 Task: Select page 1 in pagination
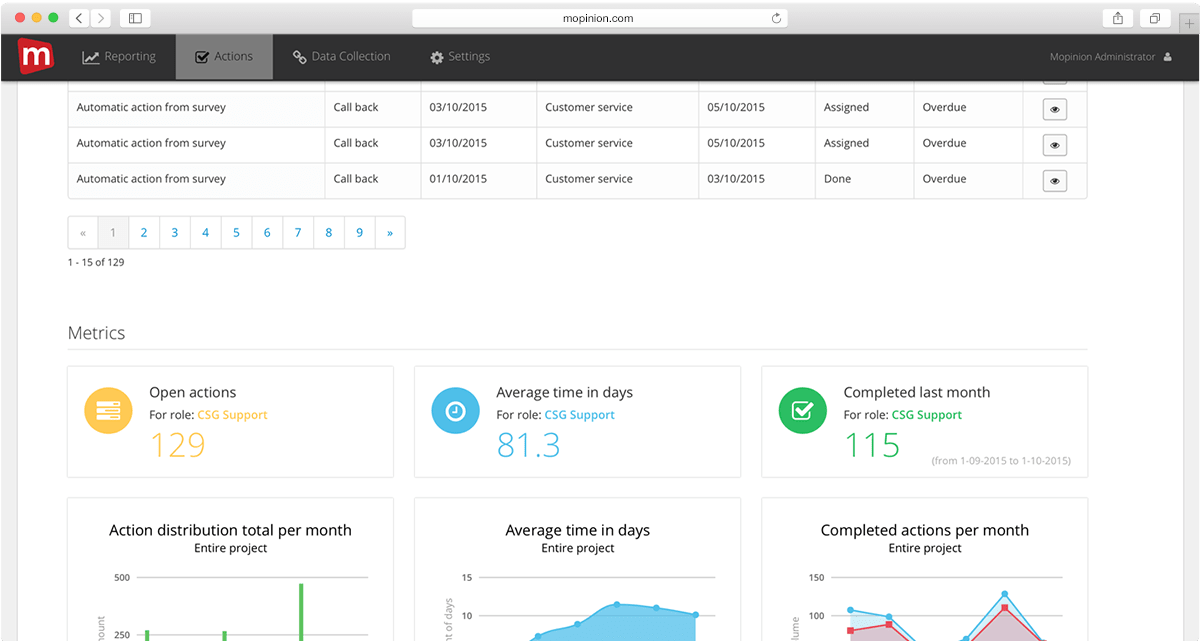pyautogui.click(x=113, y=233)
